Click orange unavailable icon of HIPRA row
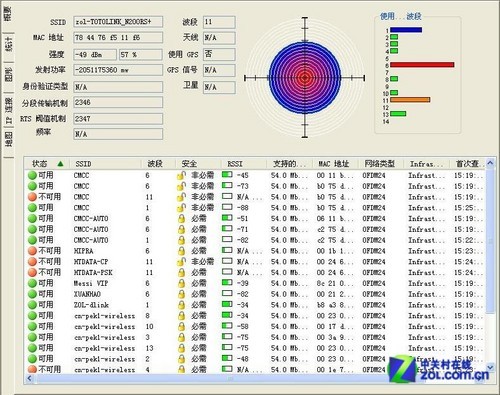 (32, 251)
